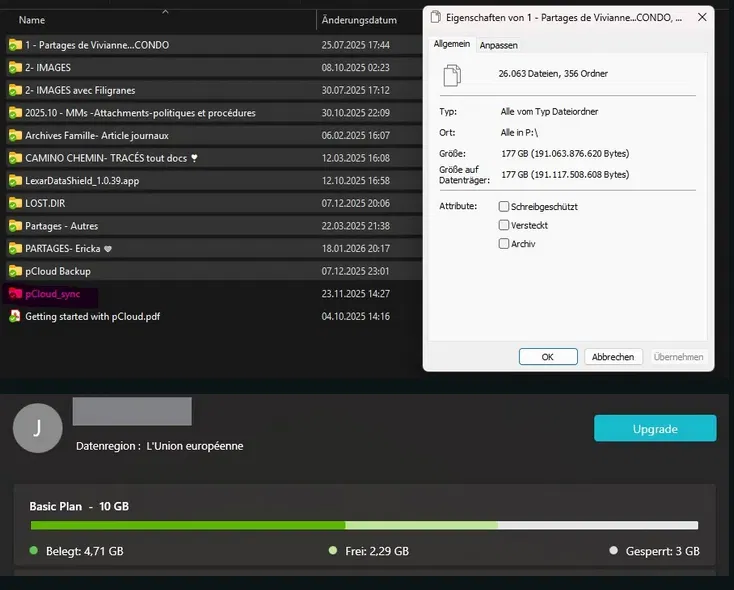The height and width of the screenshot is (590, 734).
Task: Switch to the Allgemein tab
Action: tap(452, 44)
